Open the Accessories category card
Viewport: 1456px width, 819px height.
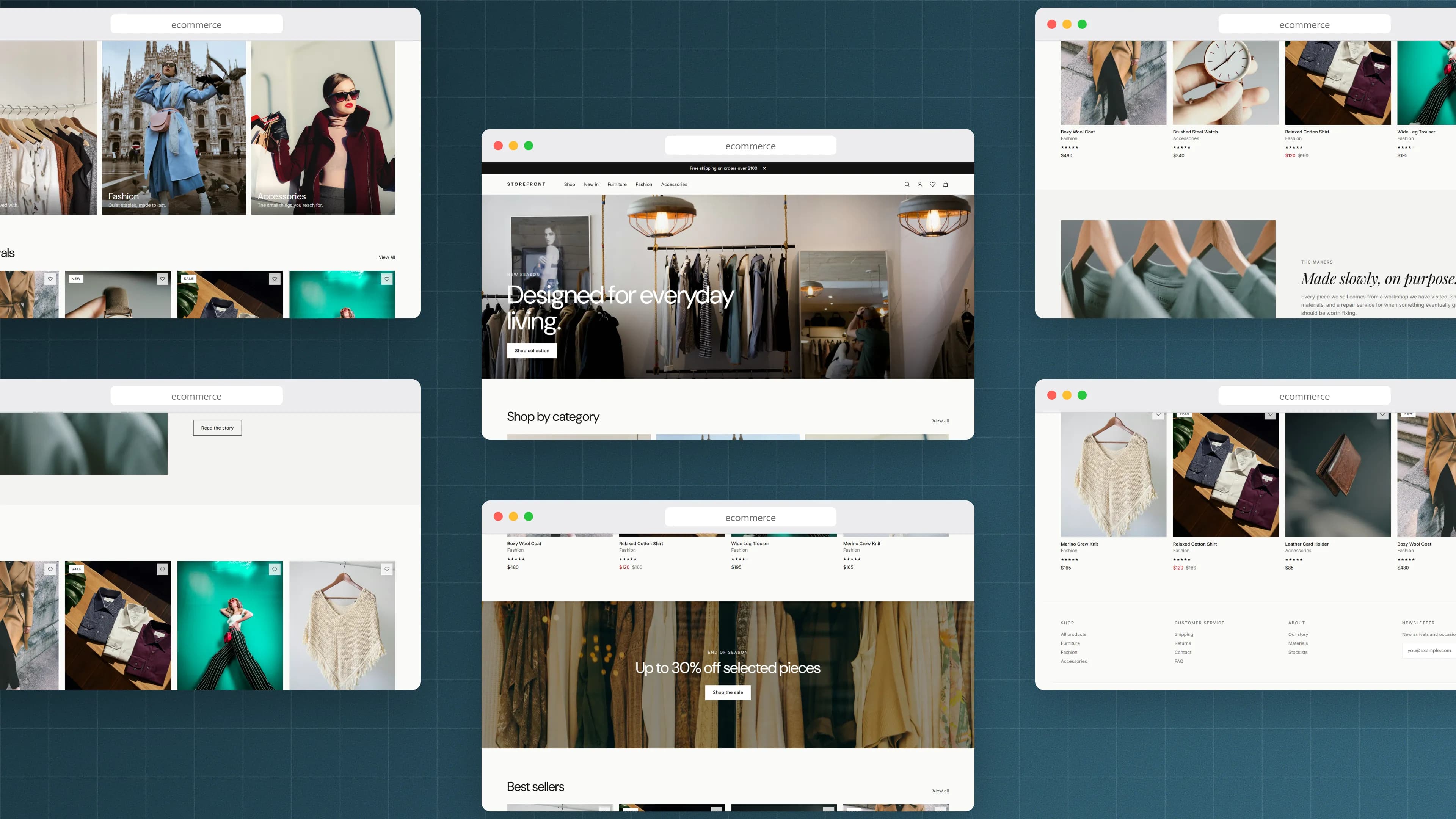(323, 128)
